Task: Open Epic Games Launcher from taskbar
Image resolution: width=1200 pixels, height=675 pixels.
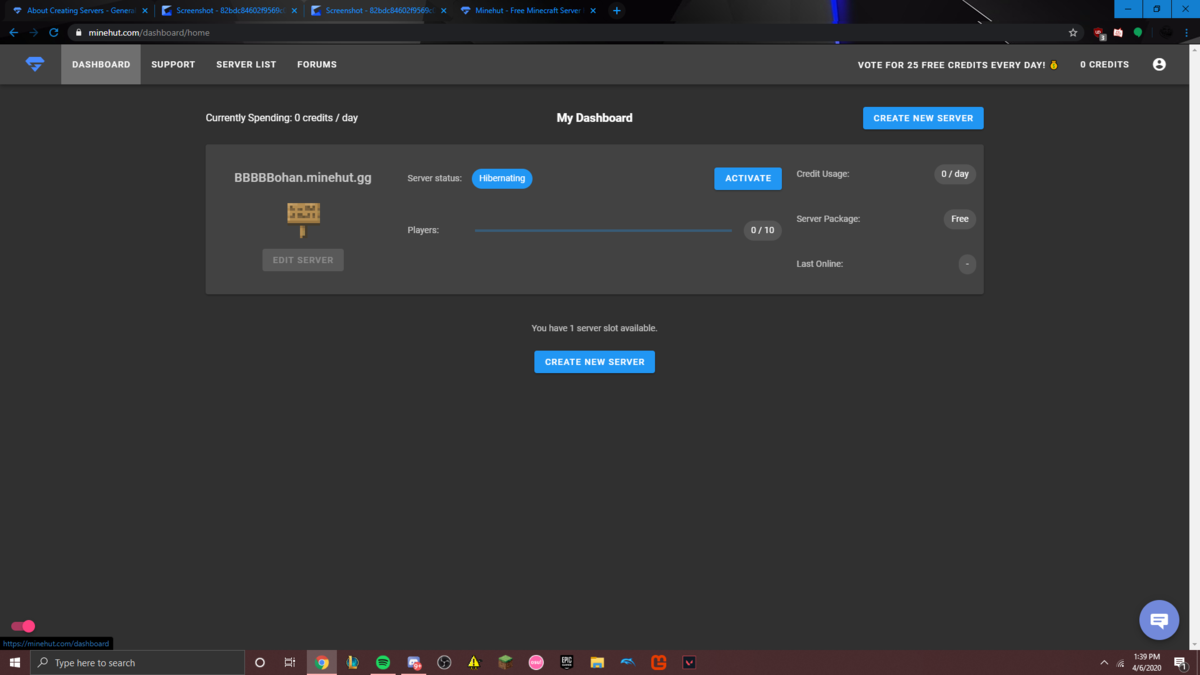Action: pyautogui.click(x=566, y=662)
